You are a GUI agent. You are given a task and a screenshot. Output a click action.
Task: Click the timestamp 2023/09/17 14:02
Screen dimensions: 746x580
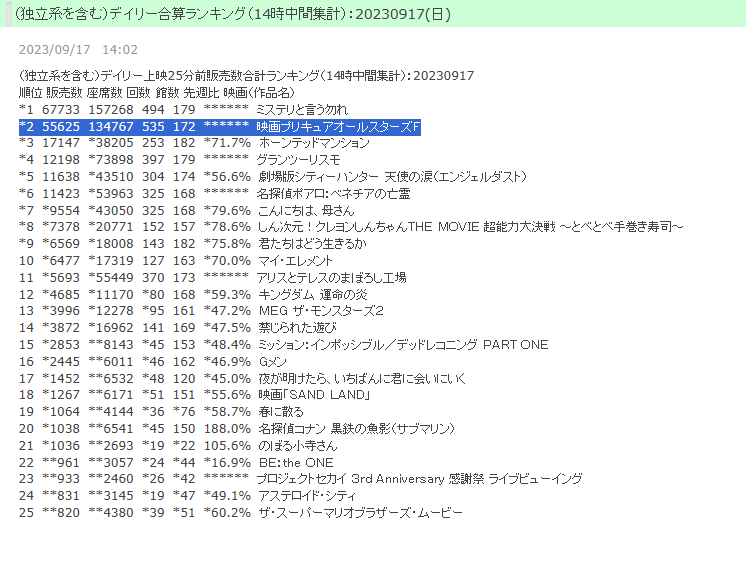pos(79,49)
